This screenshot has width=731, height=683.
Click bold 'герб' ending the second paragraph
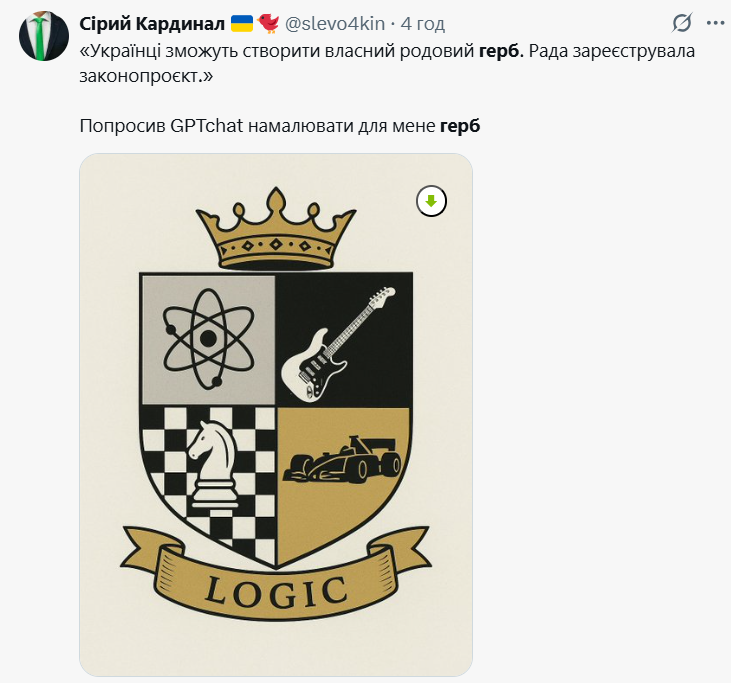[x=461, y=126]
